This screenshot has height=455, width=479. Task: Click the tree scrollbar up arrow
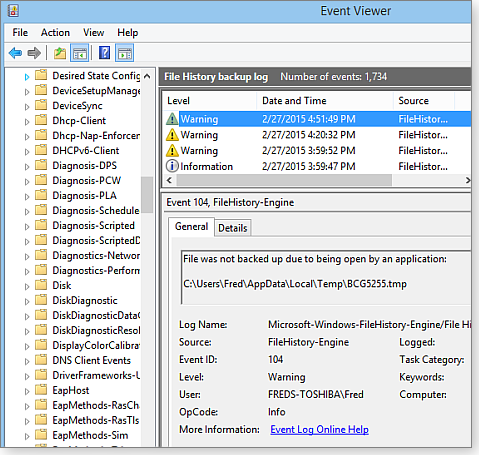(147, 76)
